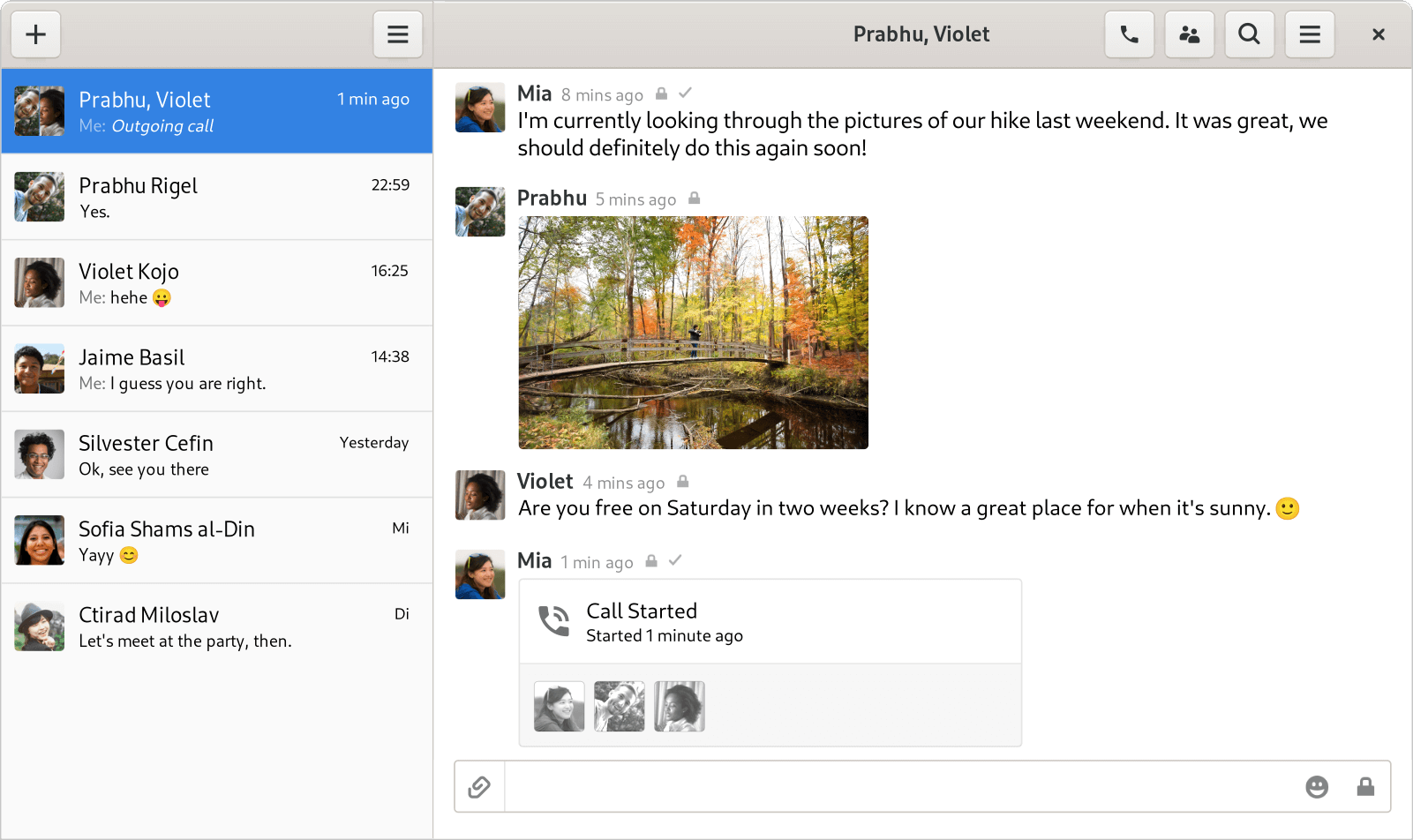Select the Violet Kojo chat
The image size is (1413, 840).
coord(216,282)
